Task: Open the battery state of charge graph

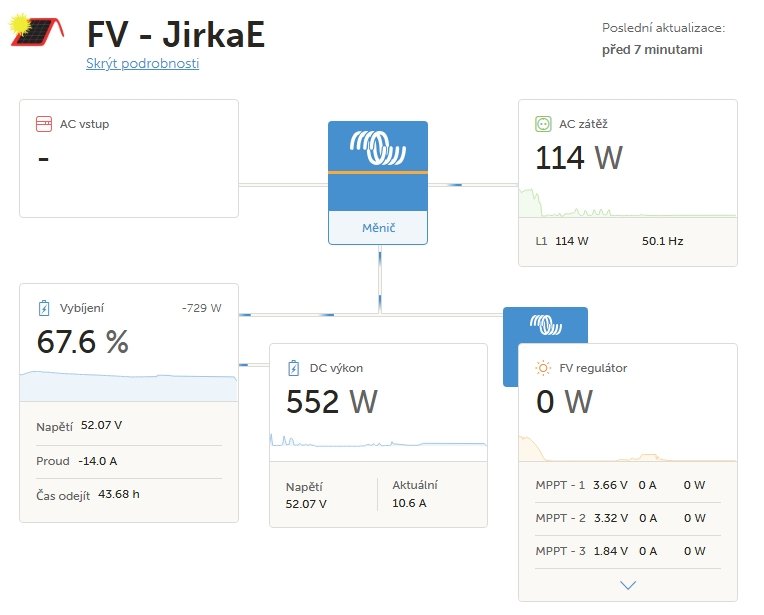Action: [129, 386]
